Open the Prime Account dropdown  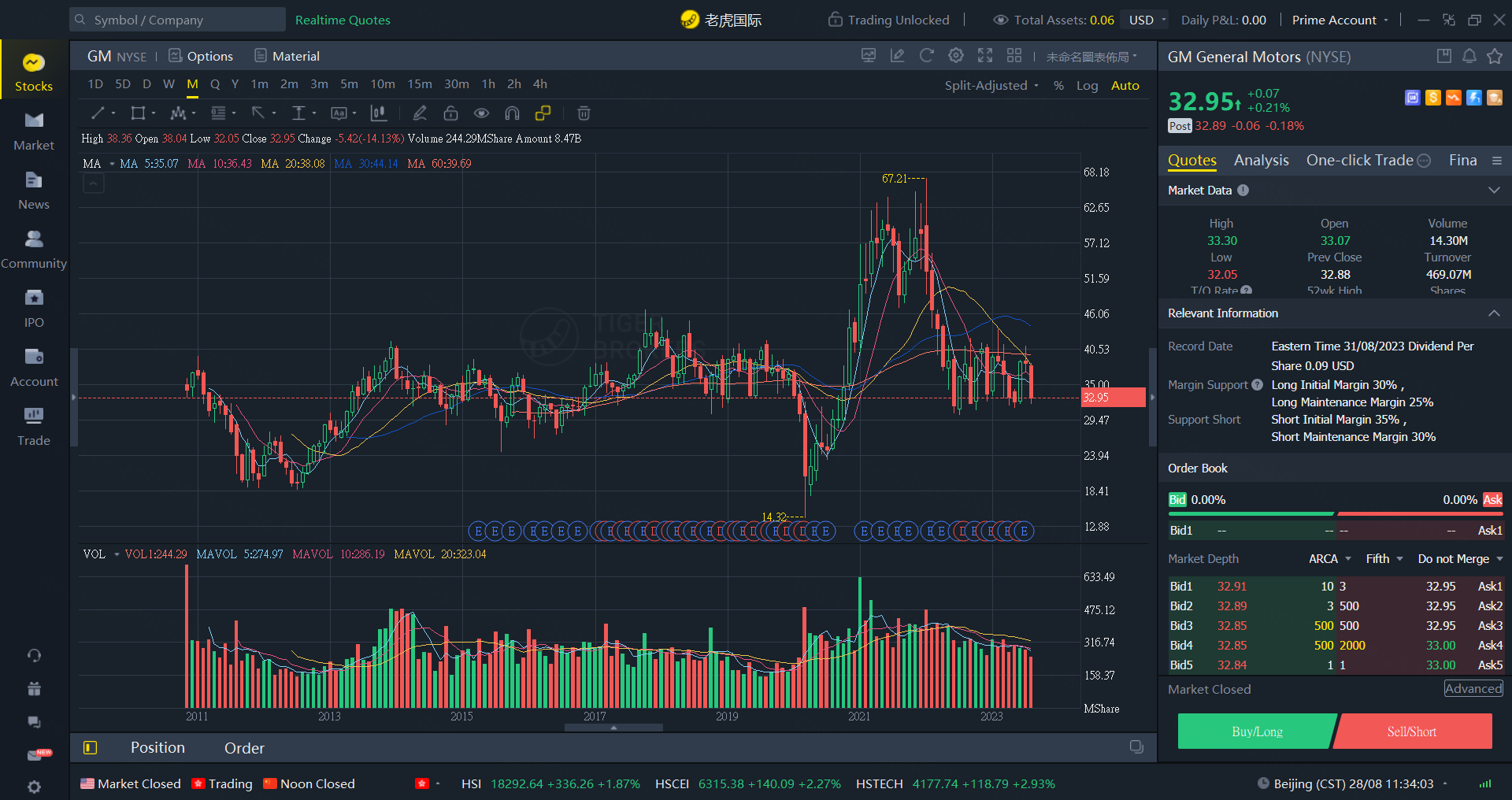[1340, 20]
